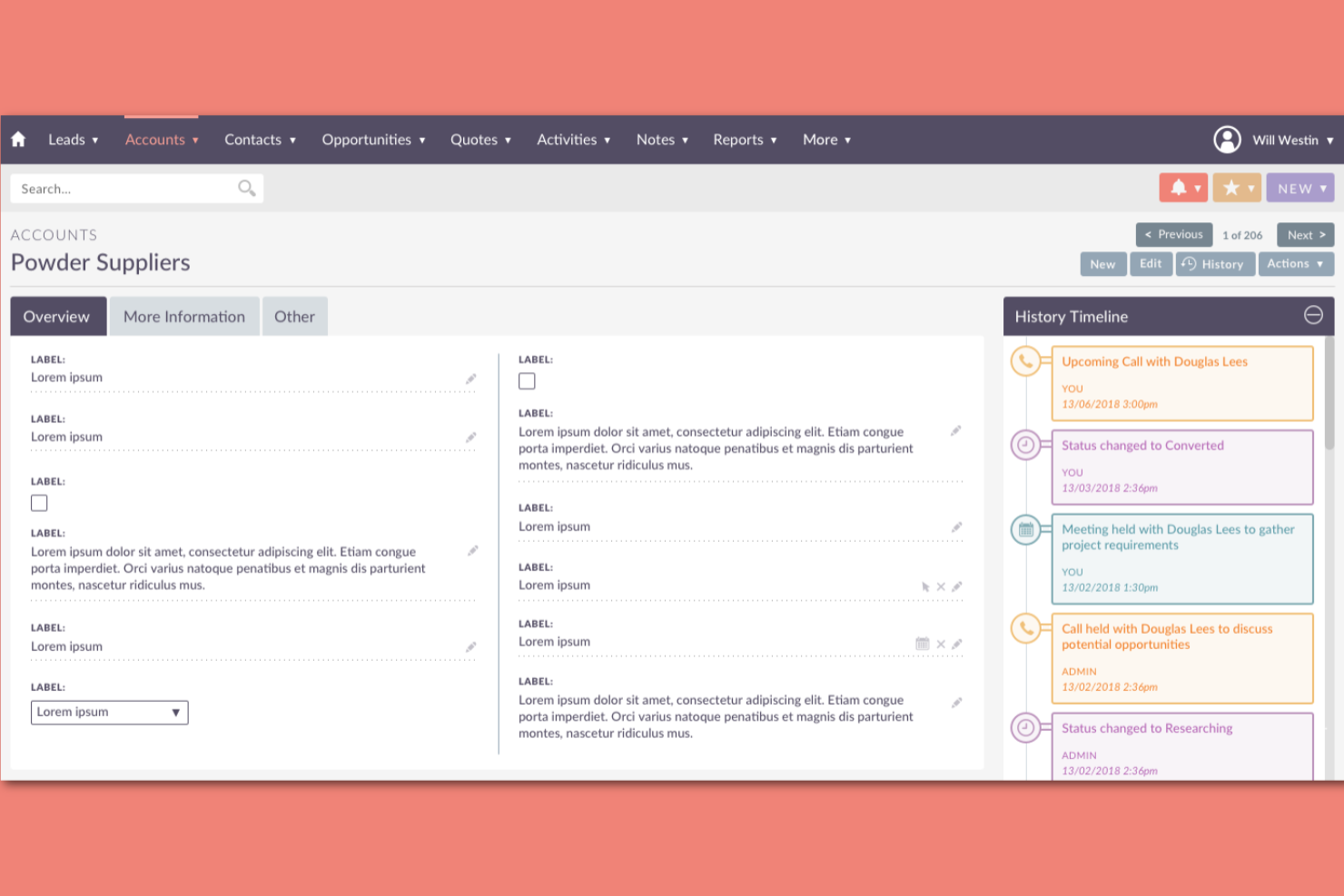Viewport: 1344px width, 896px height.
Task: Open notifications via the bell icon
Action: [x=1179, y=187]
